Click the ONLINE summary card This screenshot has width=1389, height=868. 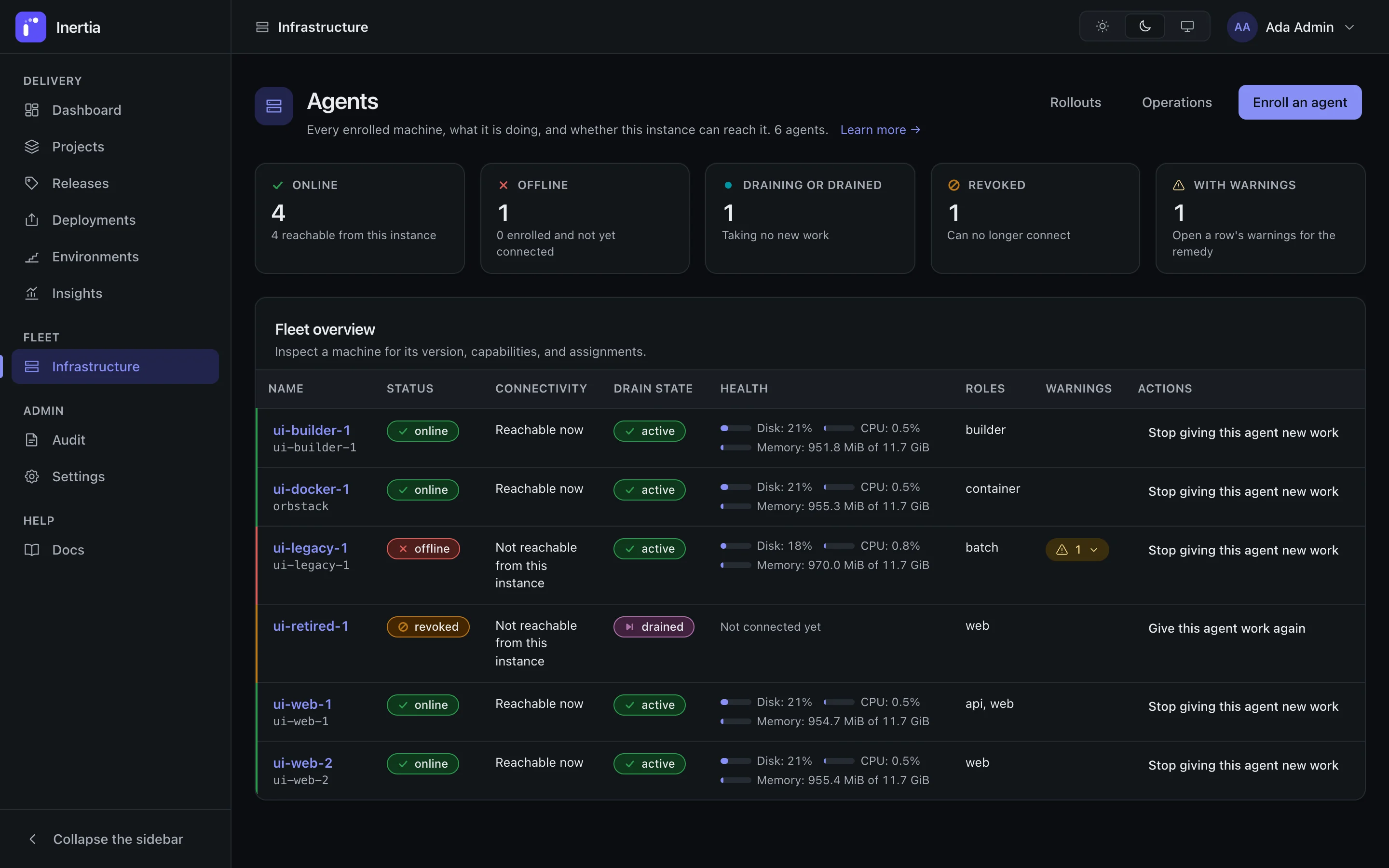[x=359, y=218]
